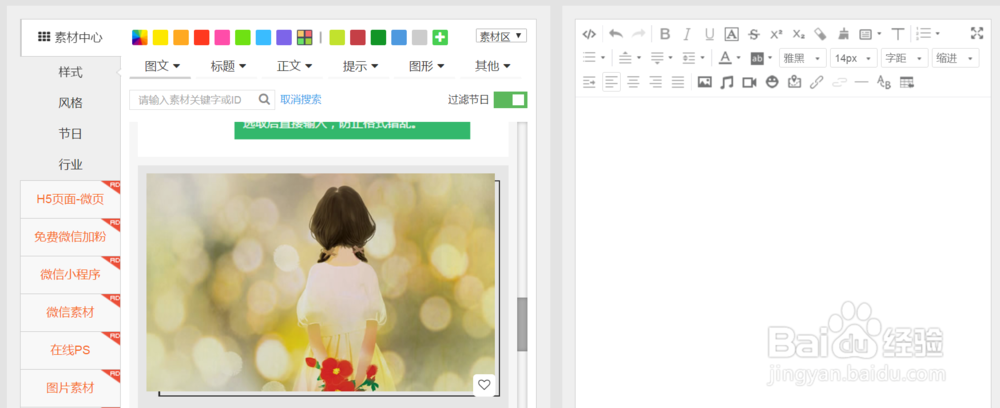Expand the ordered list dropdown arrow
1000x408 pixels.
[x=938, y=33]
